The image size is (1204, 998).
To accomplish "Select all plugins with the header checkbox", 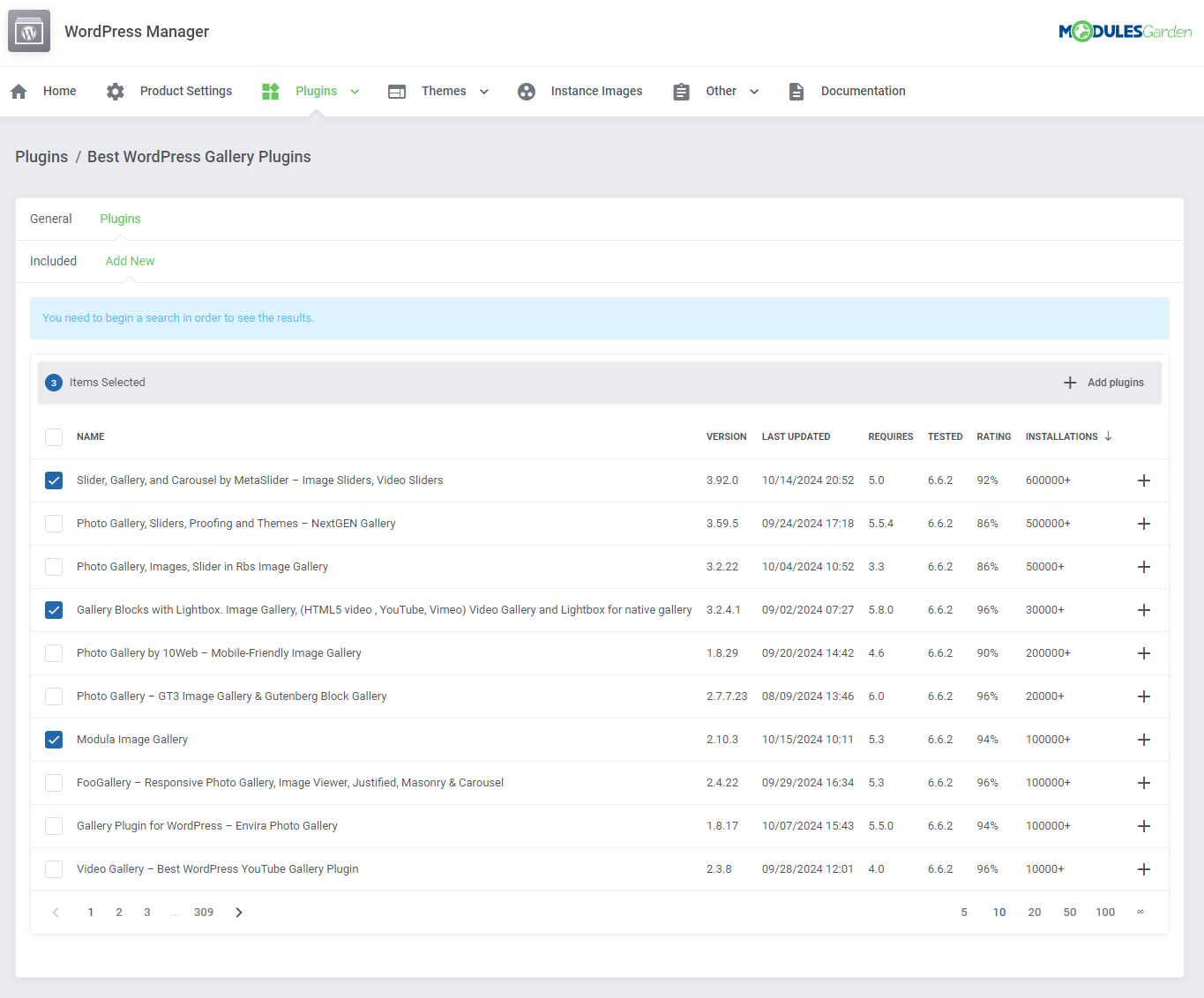I will tap(53, 436).
